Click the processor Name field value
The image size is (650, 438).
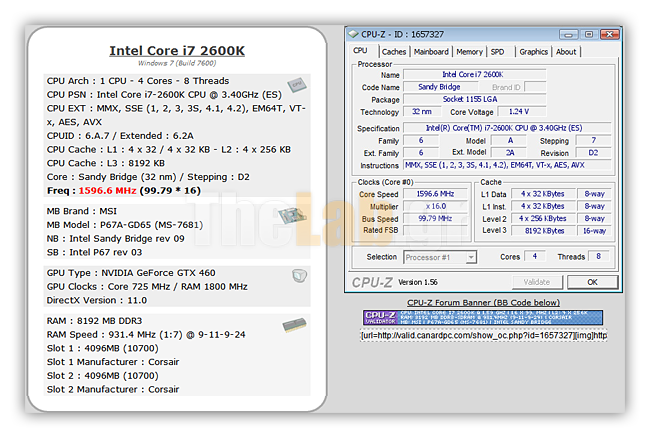[475, 75]
